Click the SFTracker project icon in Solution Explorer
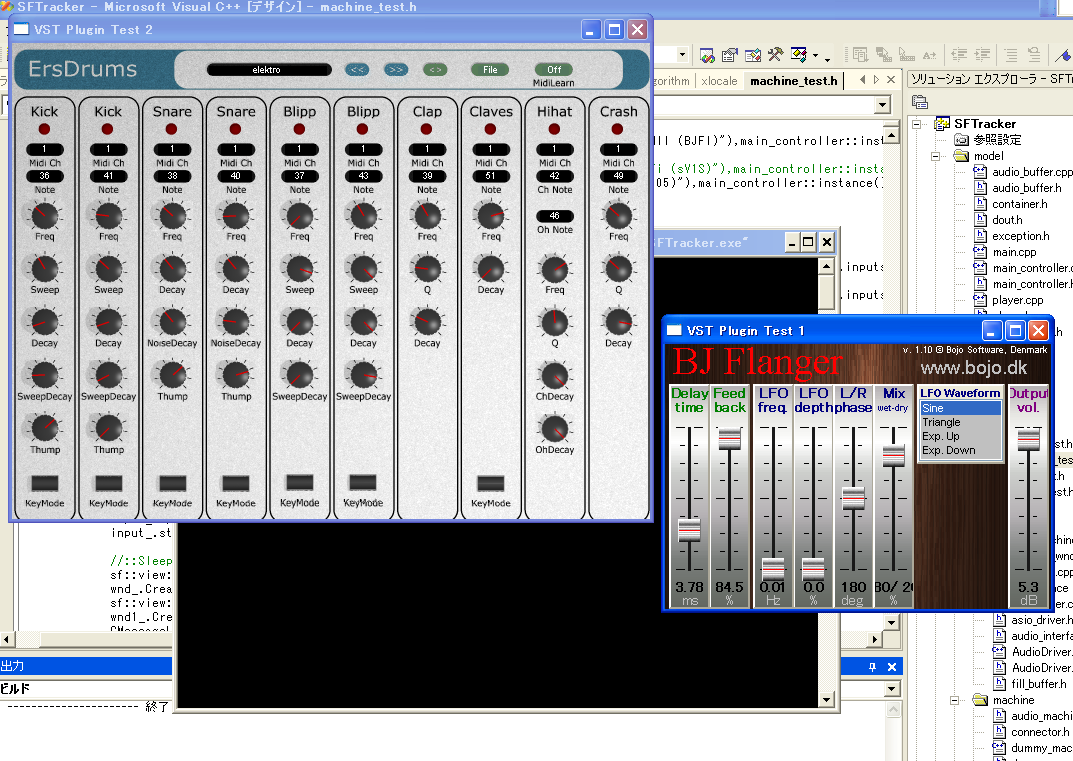 [939, 124]
